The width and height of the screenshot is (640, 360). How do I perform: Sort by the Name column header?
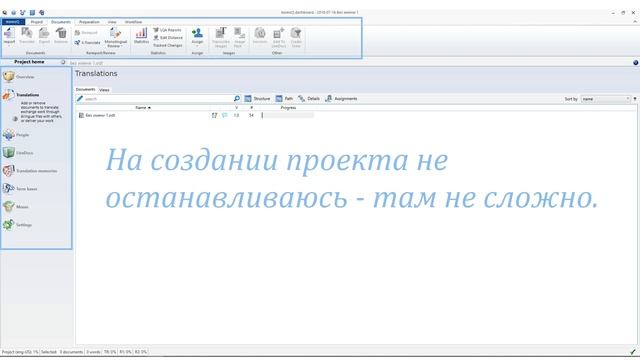click(x=143, y=108)
